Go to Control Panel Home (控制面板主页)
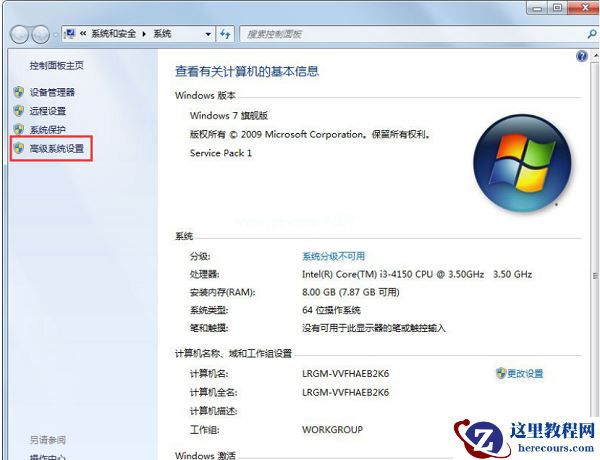 tap(57, 65)
